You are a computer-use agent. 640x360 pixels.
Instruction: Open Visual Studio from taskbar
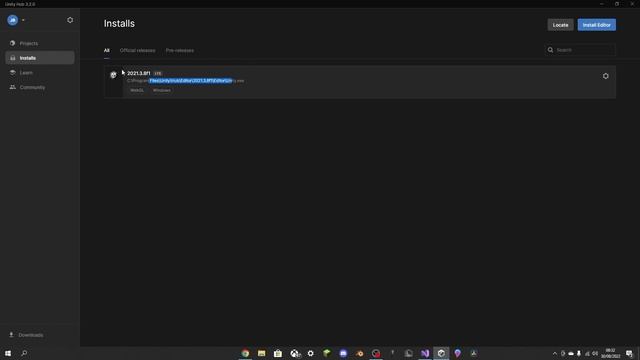coord(425,353)
